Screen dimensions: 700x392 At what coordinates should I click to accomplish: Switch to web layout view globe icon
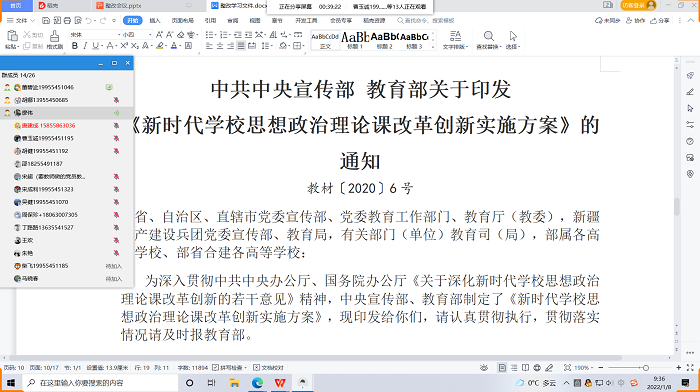(x=537, y=367)
